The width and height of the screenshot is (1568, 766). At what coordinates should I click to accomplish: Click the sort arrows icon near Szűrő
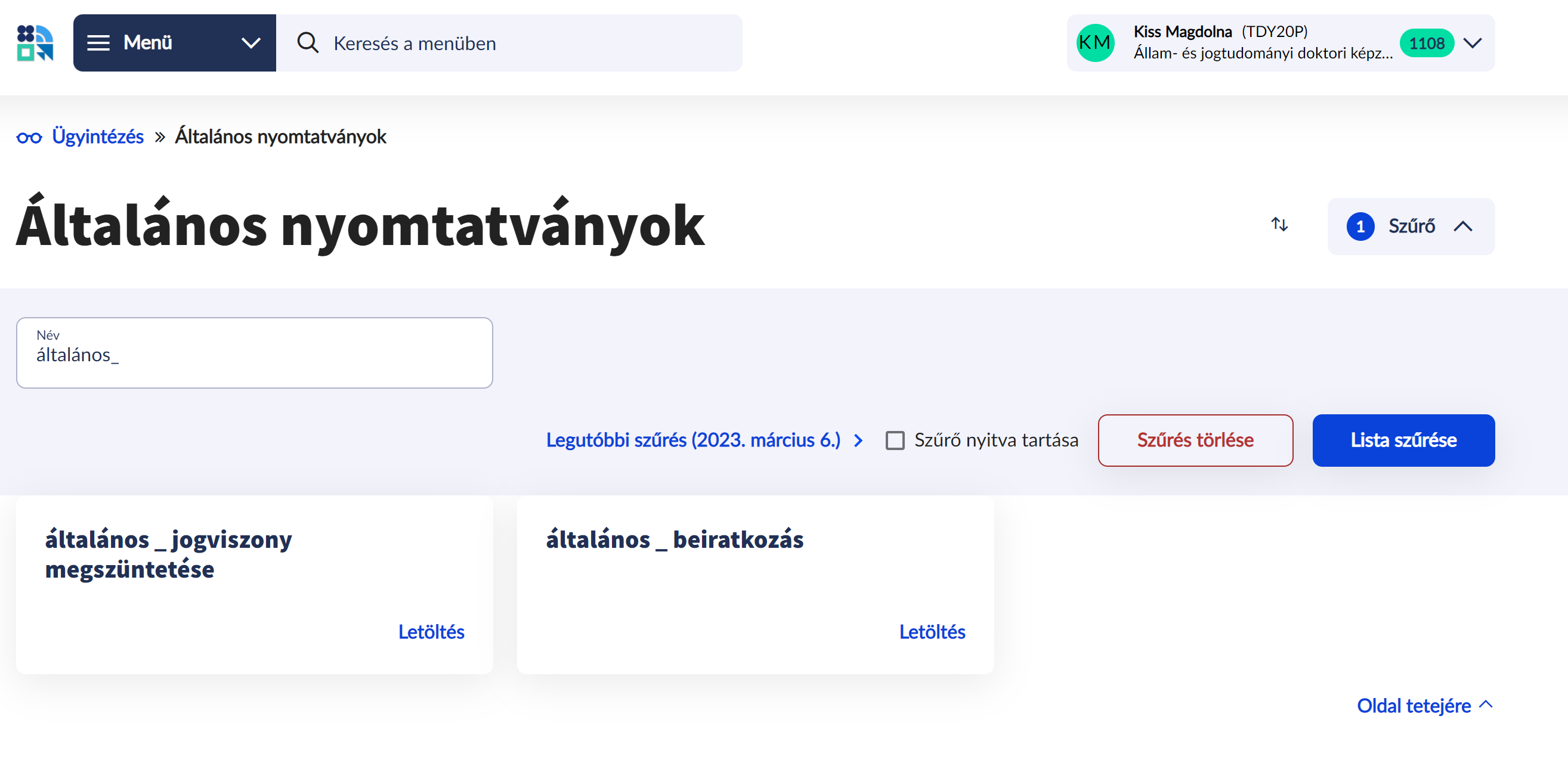tap(1279, 226)
